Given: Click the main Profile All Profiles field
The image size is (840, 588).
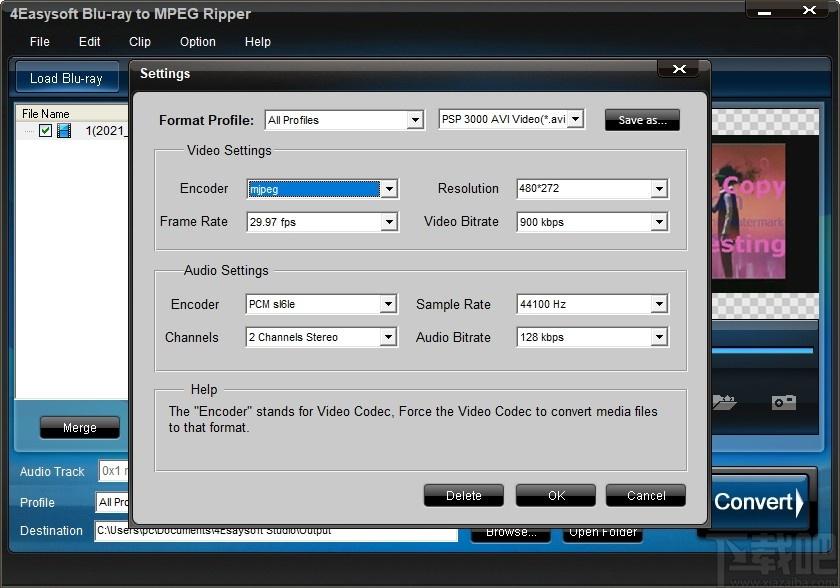Looking at the screenshot, I should pos(112,502).
